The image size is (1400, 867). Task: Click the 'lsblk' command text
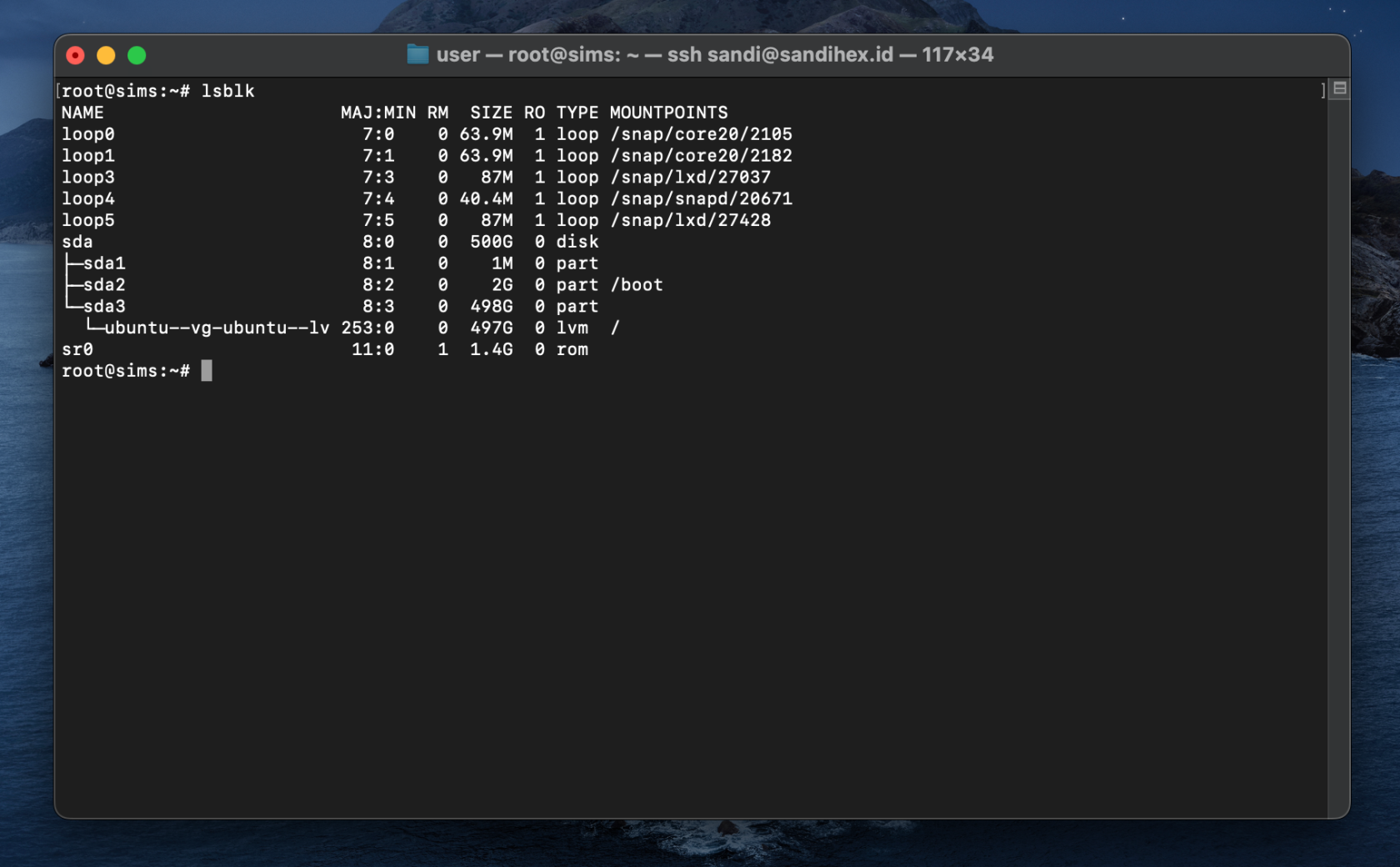[x=227, y=91]
